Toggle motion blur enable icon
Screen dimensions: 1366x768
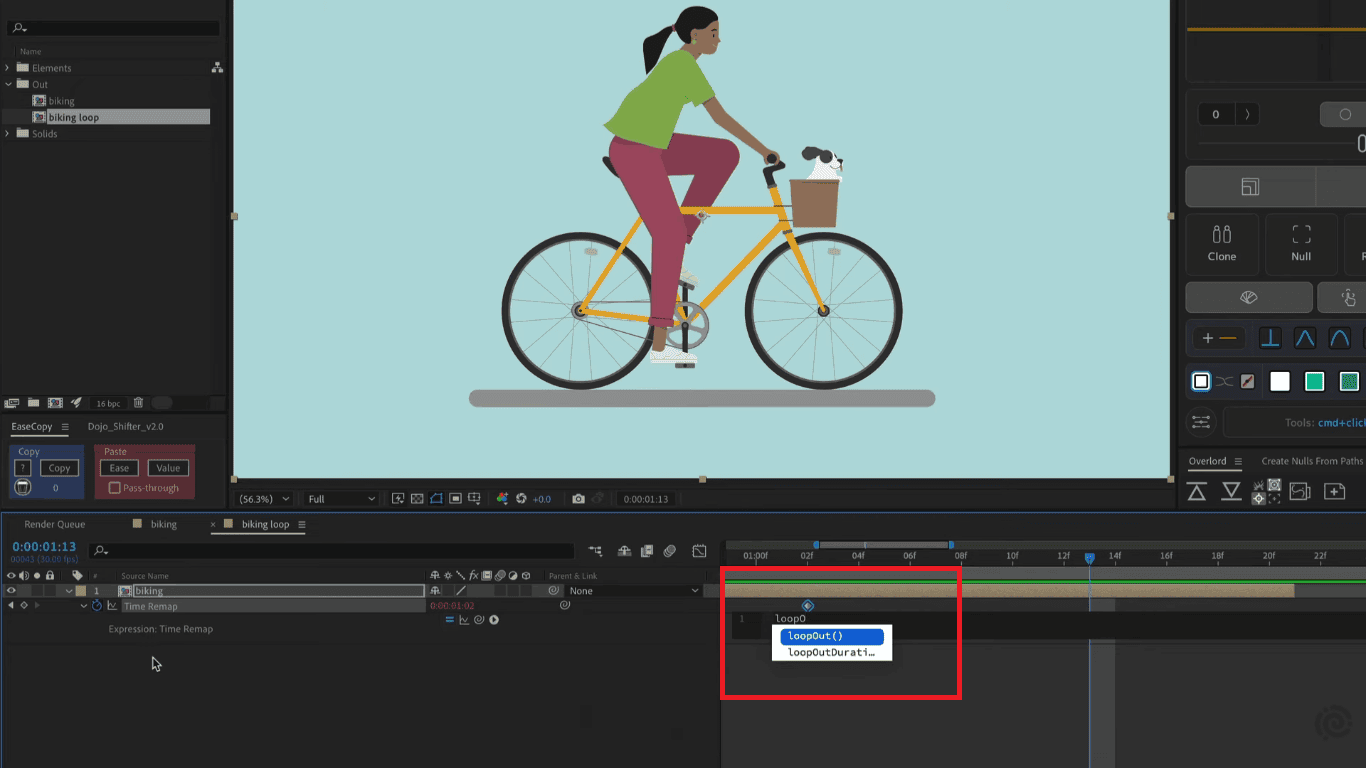coord(670,550)
